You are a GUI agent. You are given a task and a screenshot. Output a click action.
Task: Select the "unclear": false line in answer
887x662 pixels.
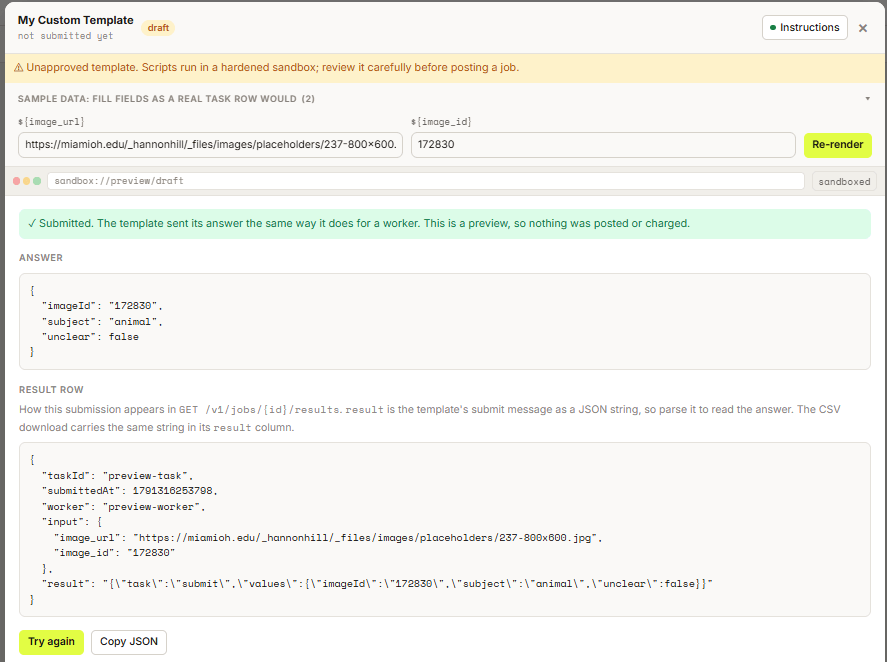[90, 337]
